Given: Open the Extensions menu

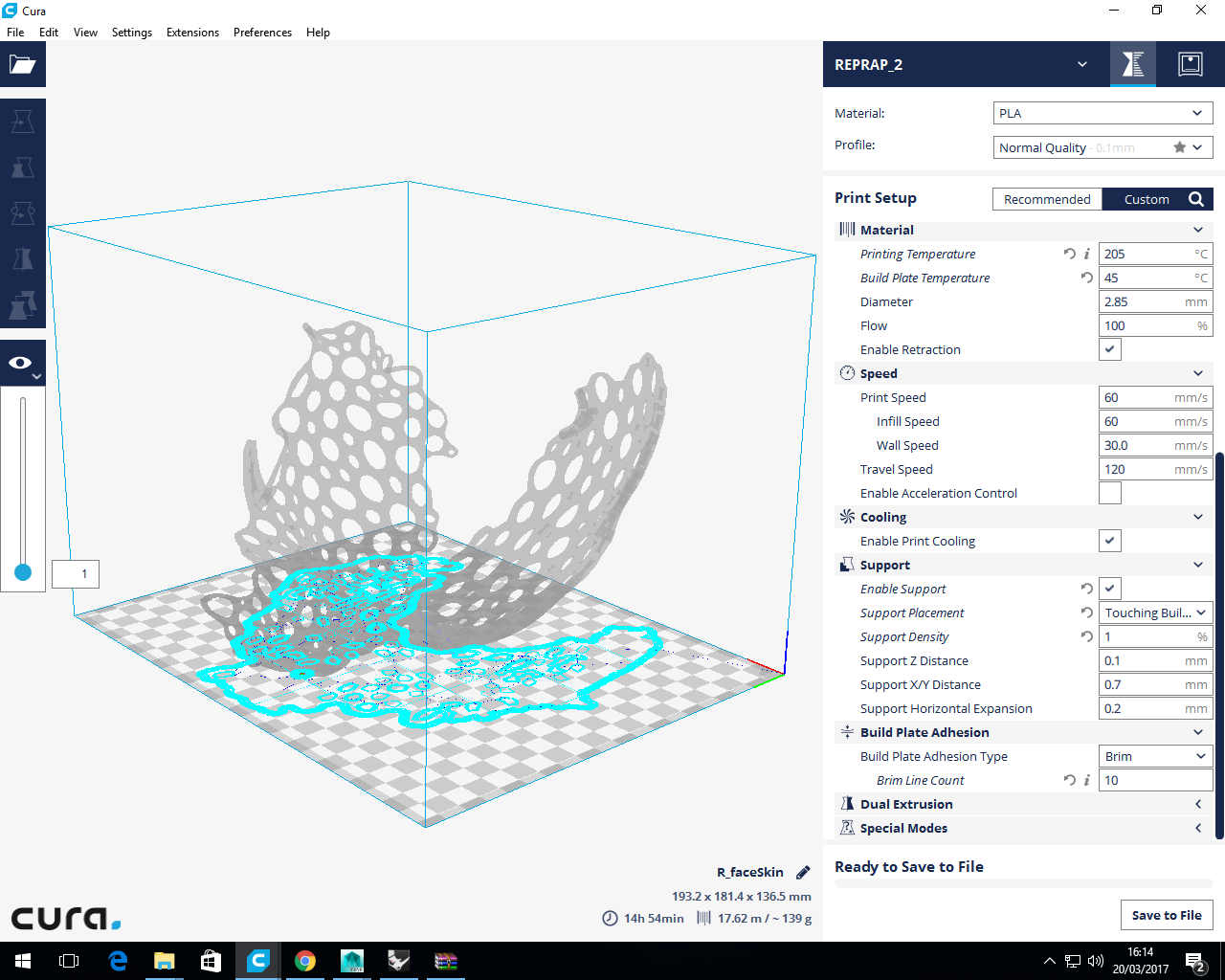Looking at the screenshot, I should coord(192,32).
